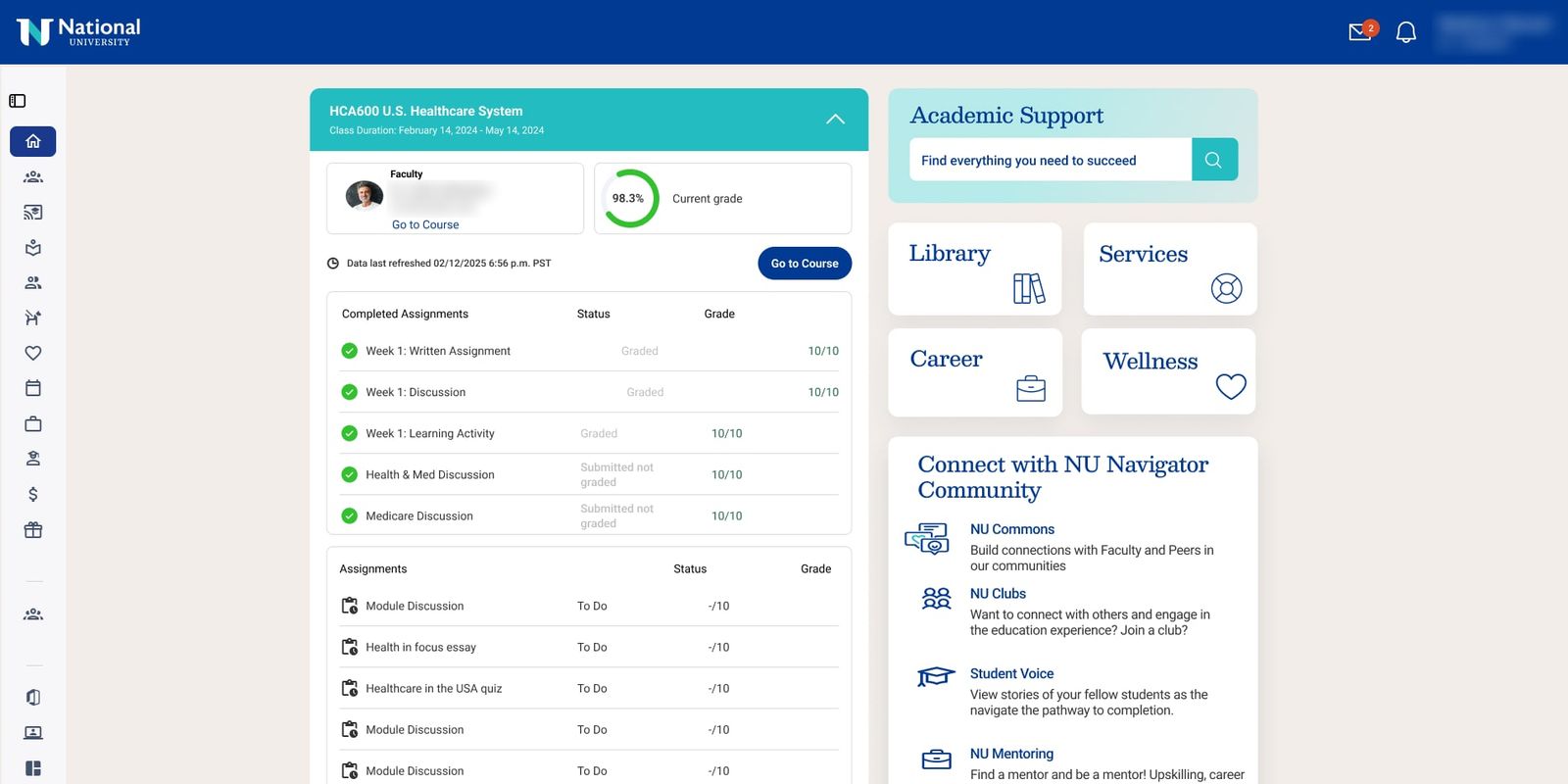Open the celebration party sidebar icon
This screenshot has height=784, width=1568.
[33, 318]
